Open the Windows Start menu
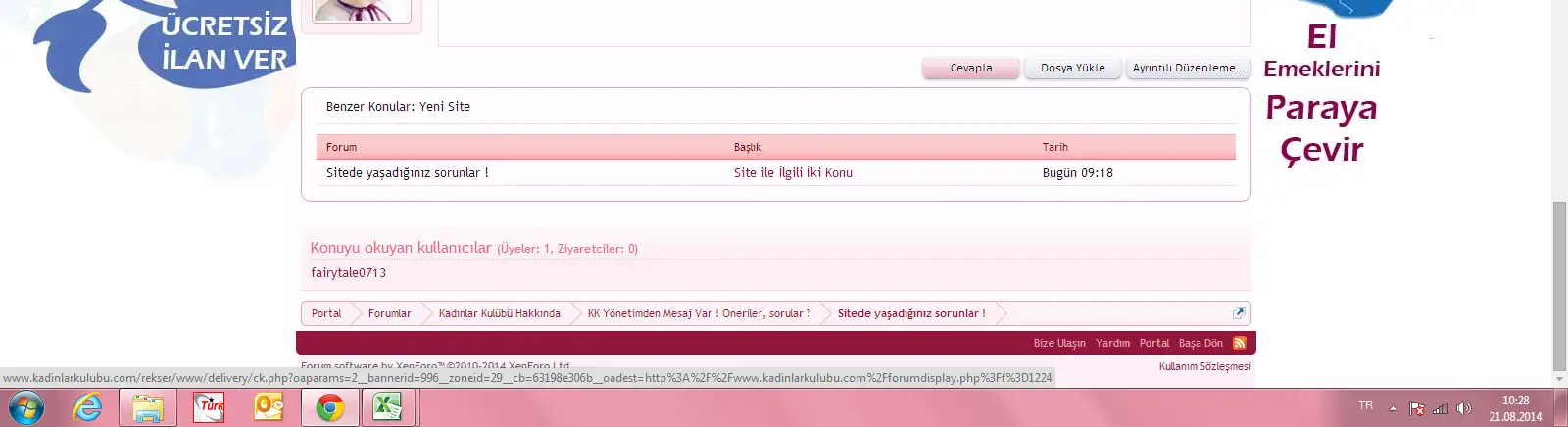 25,407
